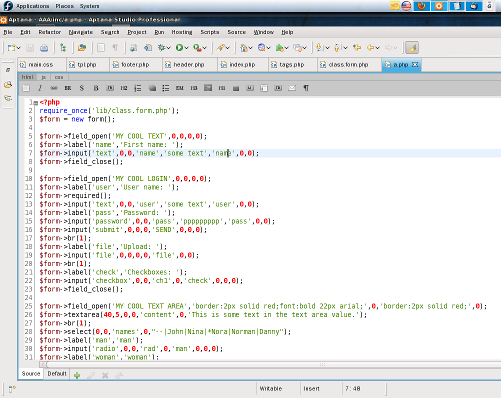Screen dimensions: 501x398
Task: Insert an ordered numbered list
Action: coord(138,88)
